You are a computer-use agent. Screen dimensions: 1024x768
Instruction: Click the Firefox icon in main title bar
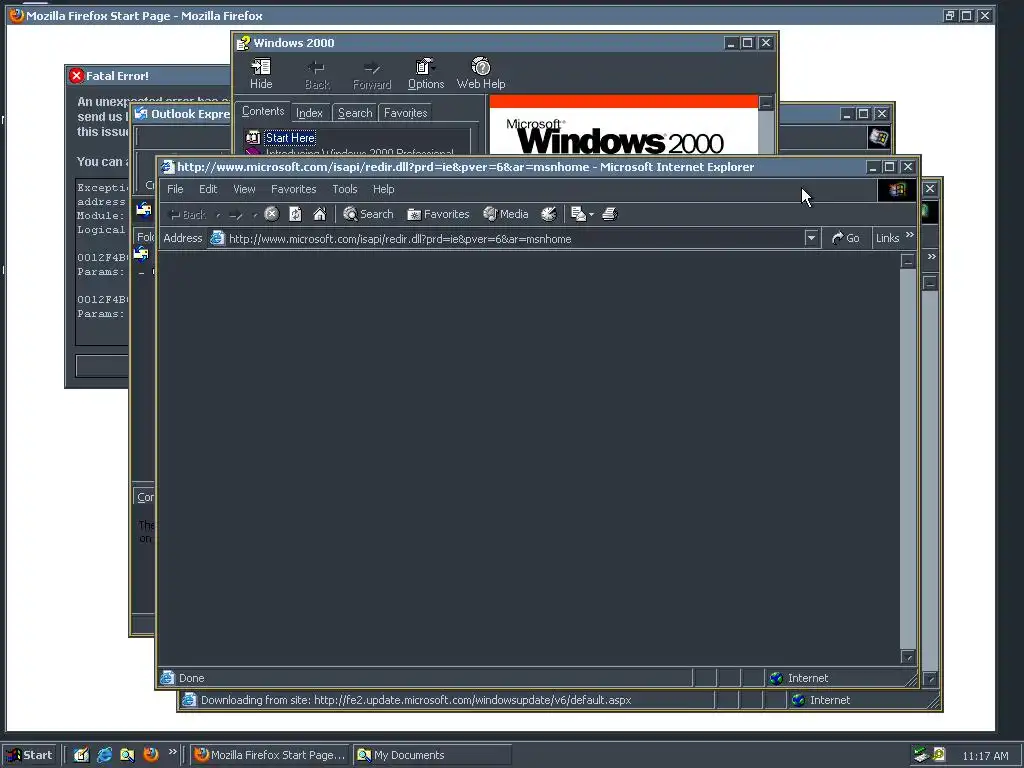[x=16, y=15]
